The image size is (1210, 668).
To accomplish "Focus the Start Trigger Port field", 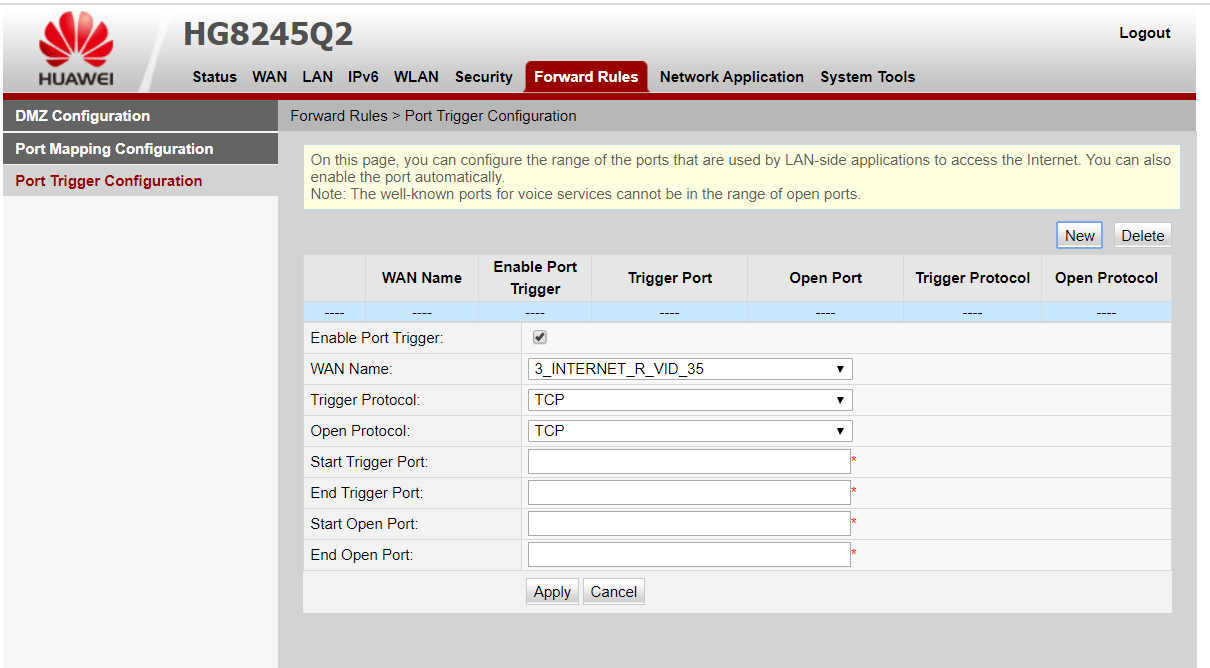I will [x=689, y=462].
